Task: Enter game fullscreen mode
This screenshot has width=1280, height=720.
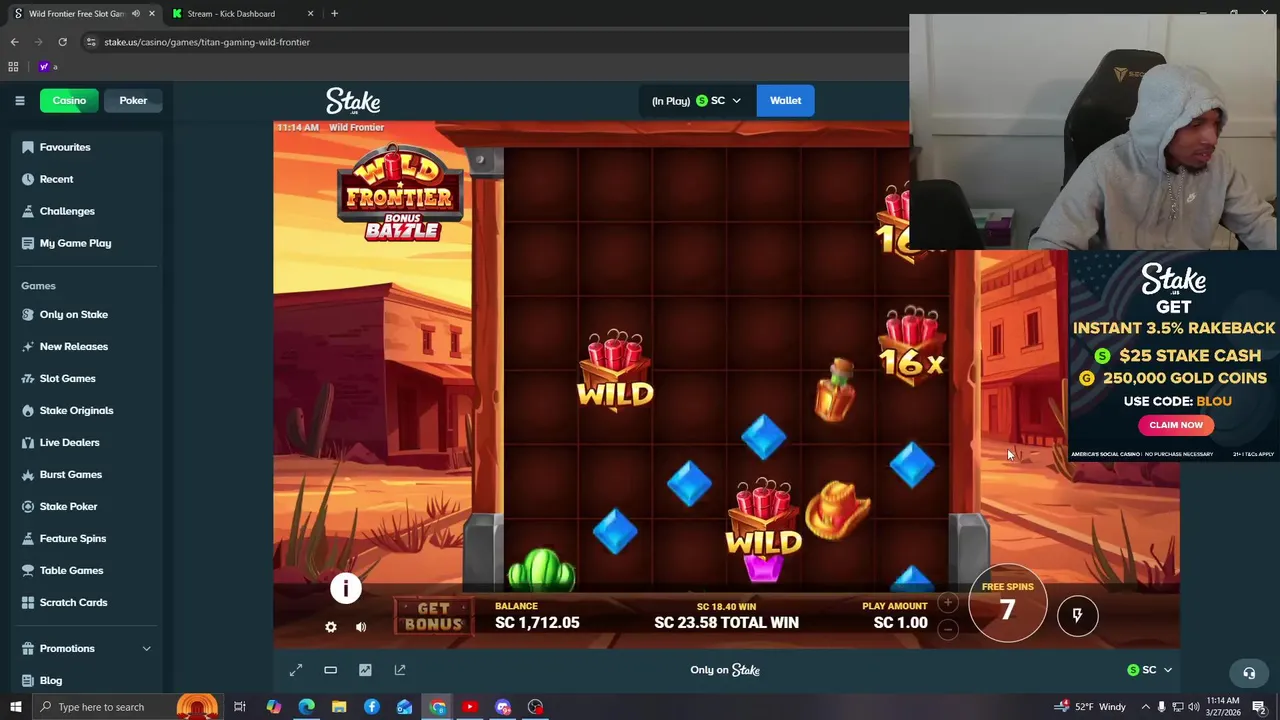Action: pyautogui.click(x=296, y=670)
